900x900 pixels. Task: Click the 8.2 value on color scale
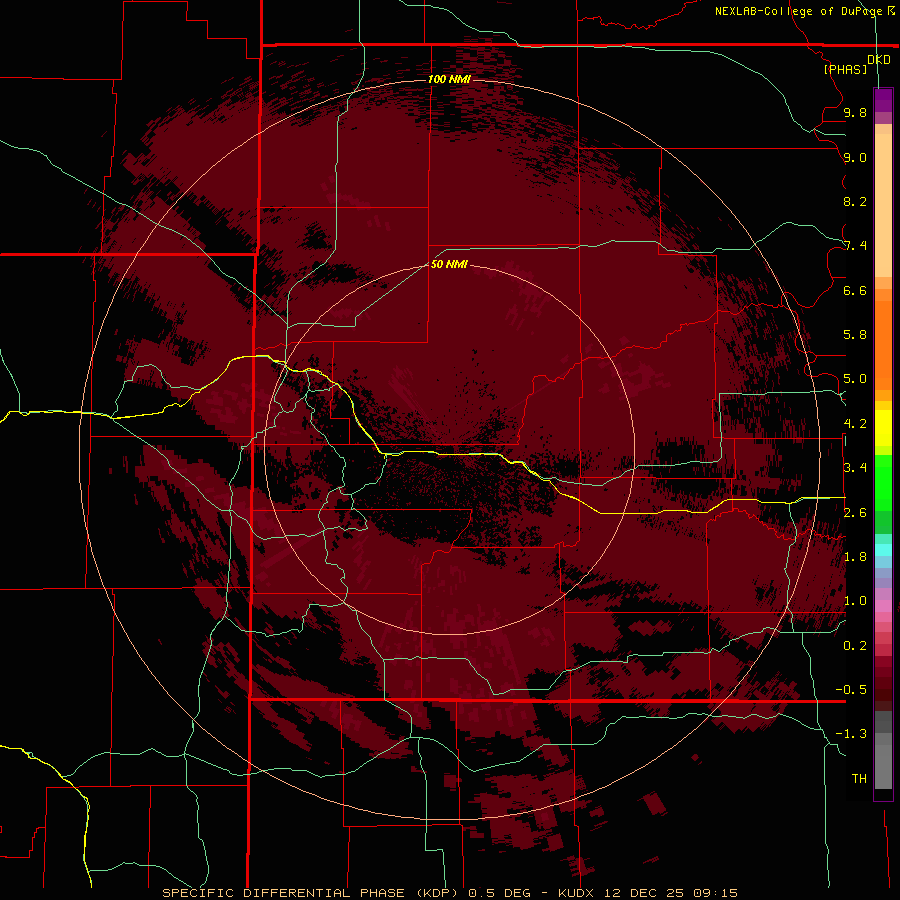pos(855,201)
